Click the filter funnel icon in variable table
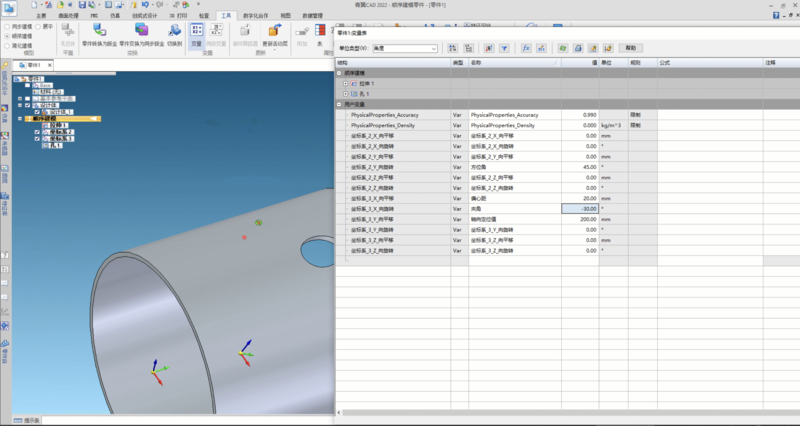Image resolution: width=800 pixels, height=426 pixels. 502,48
